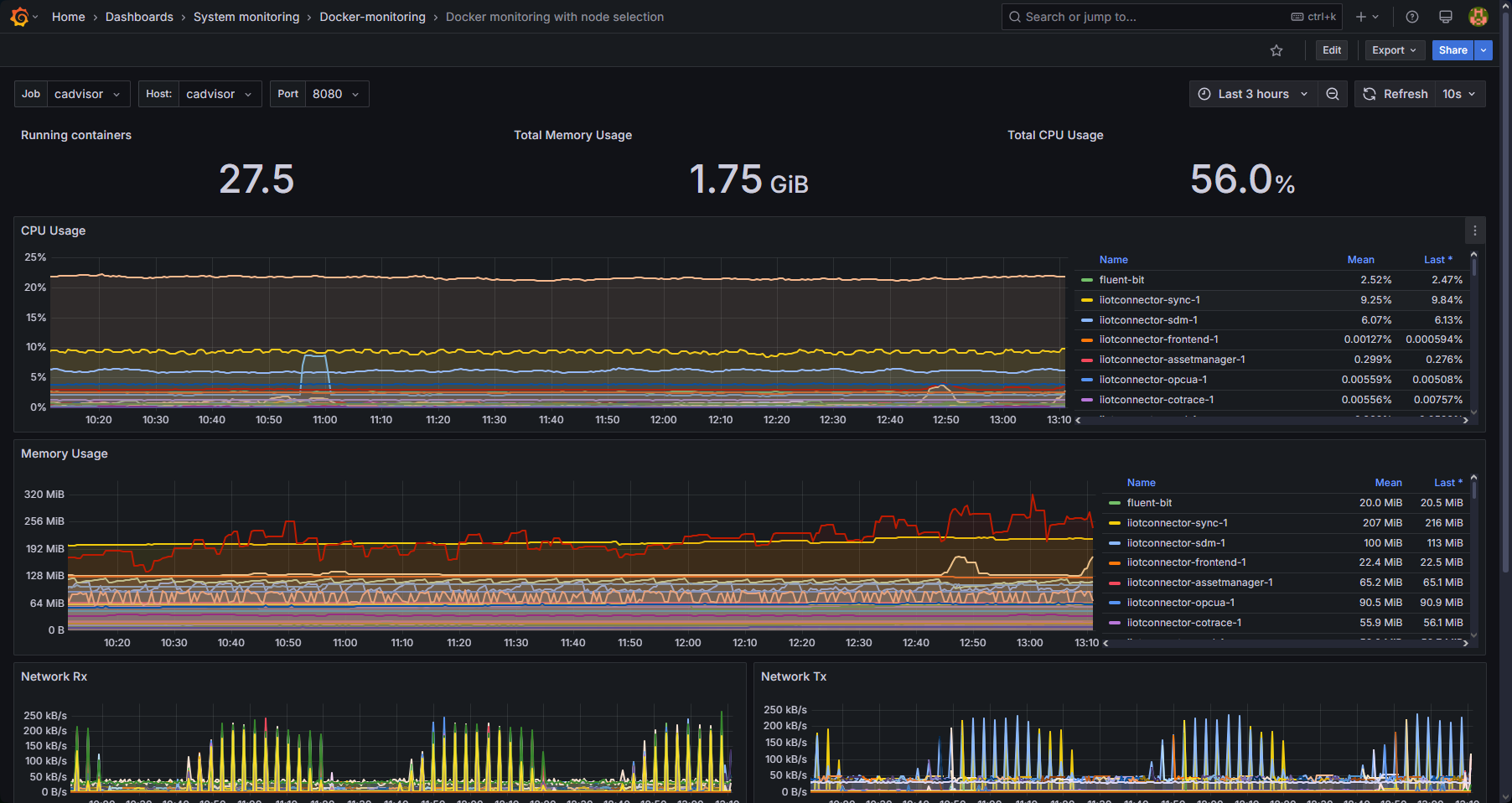Viewport: 1512px width, 803px height.
Task: Open the CPU Usage panel kebab menu
Action: 1475,231
